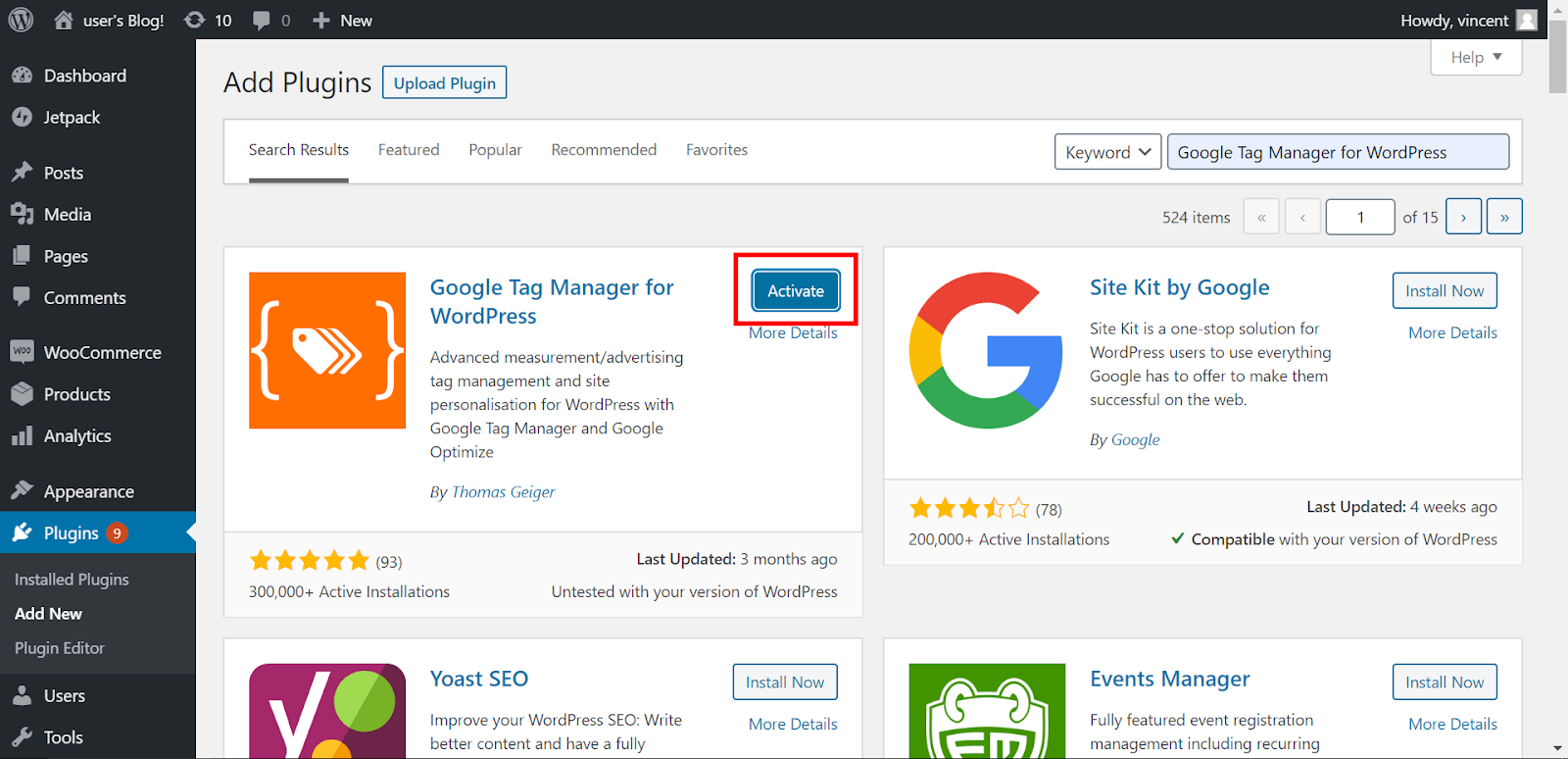Switch to the Popular tab
This screenshot has height=759, width=1568.
point(495,150)
